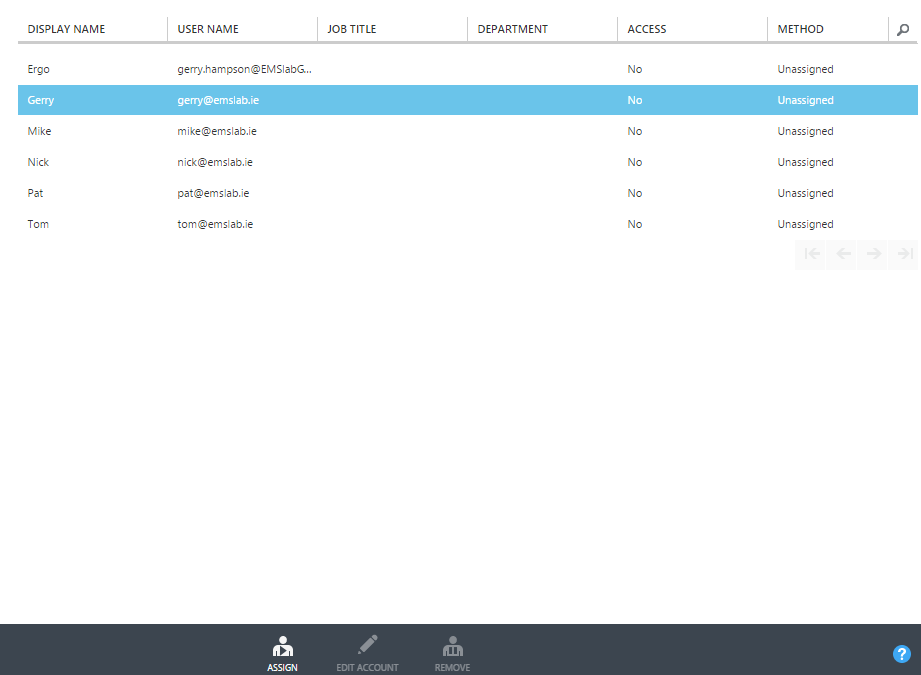Click the METHOD column header
The width and height of the screenshot is (921, 675).
(800, 28)
